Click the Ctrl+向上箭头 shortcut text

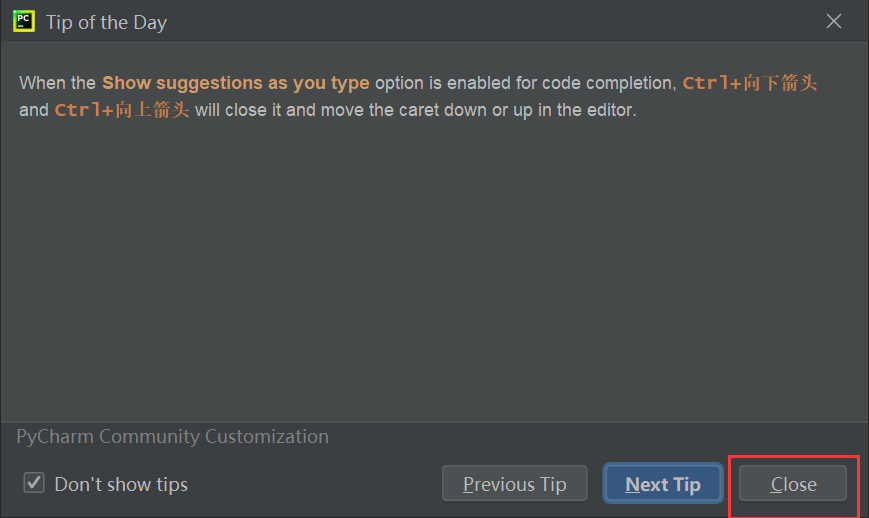click(122, 110)
